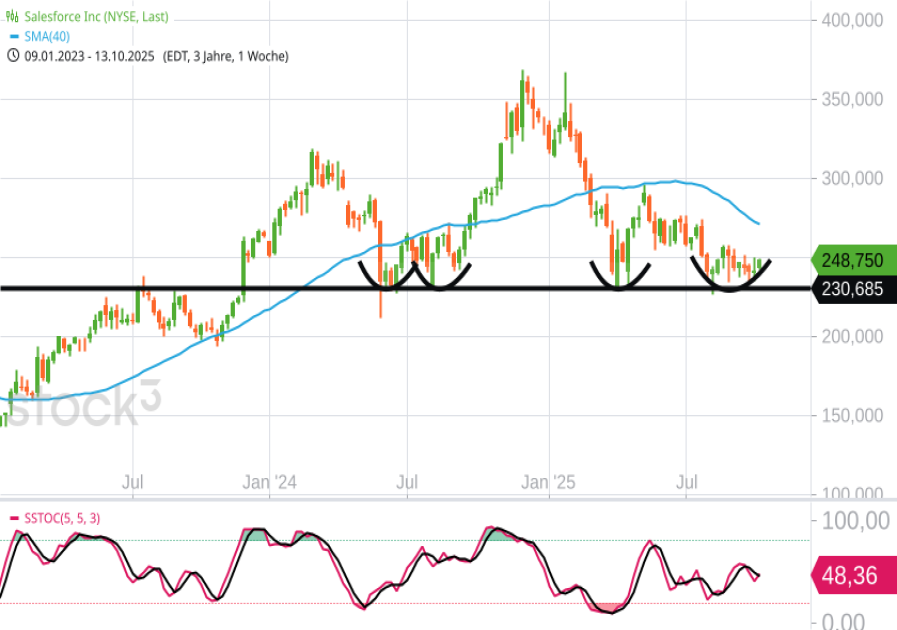Image resolution: width=897 pixels, height=630 pixels.
Task: Click the stock3 watermark logo
Action: (x=75, y=407)
